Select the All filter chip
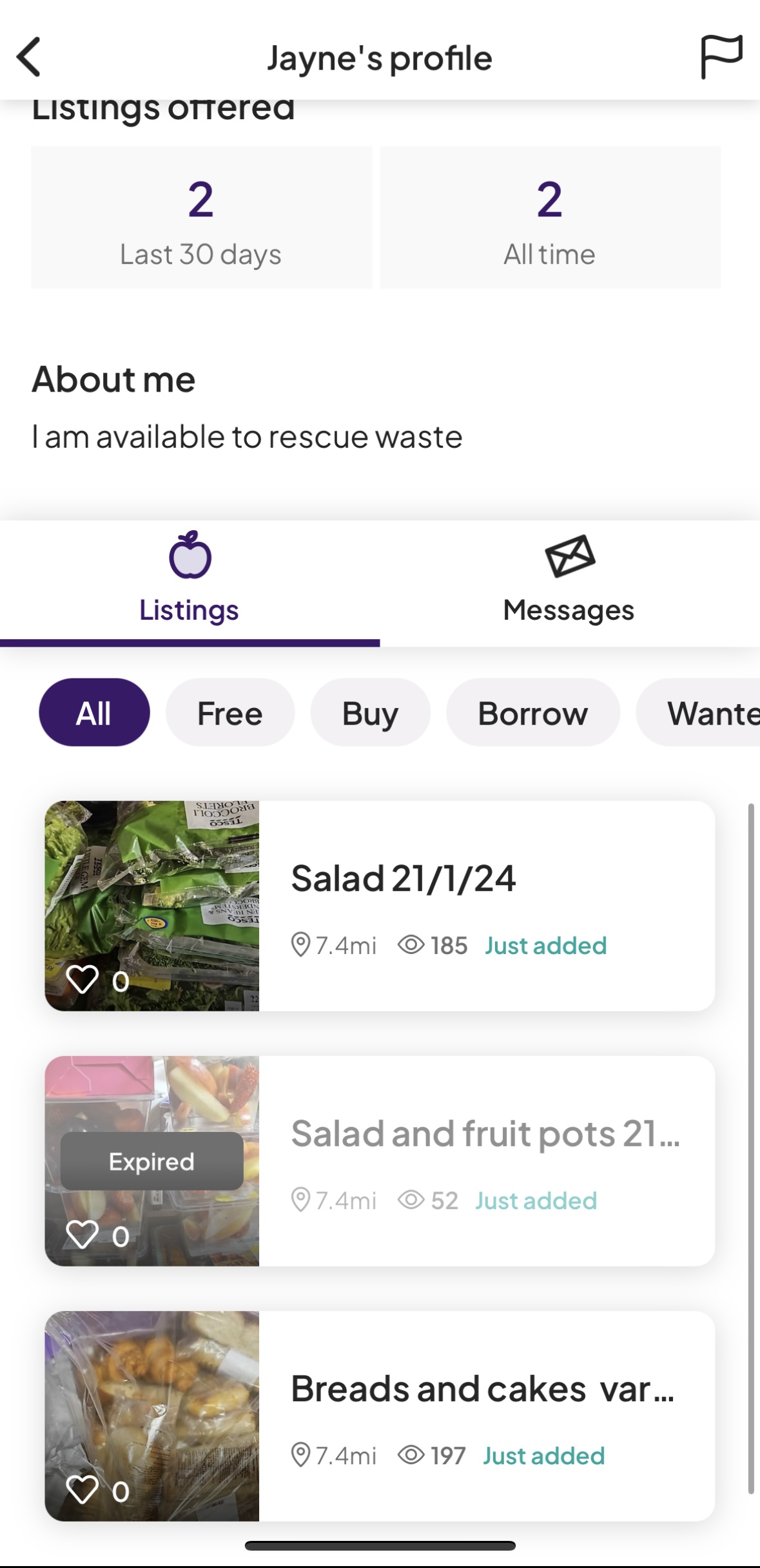The width and height of the screenshot is (760, 1568). tap(94, 712)
